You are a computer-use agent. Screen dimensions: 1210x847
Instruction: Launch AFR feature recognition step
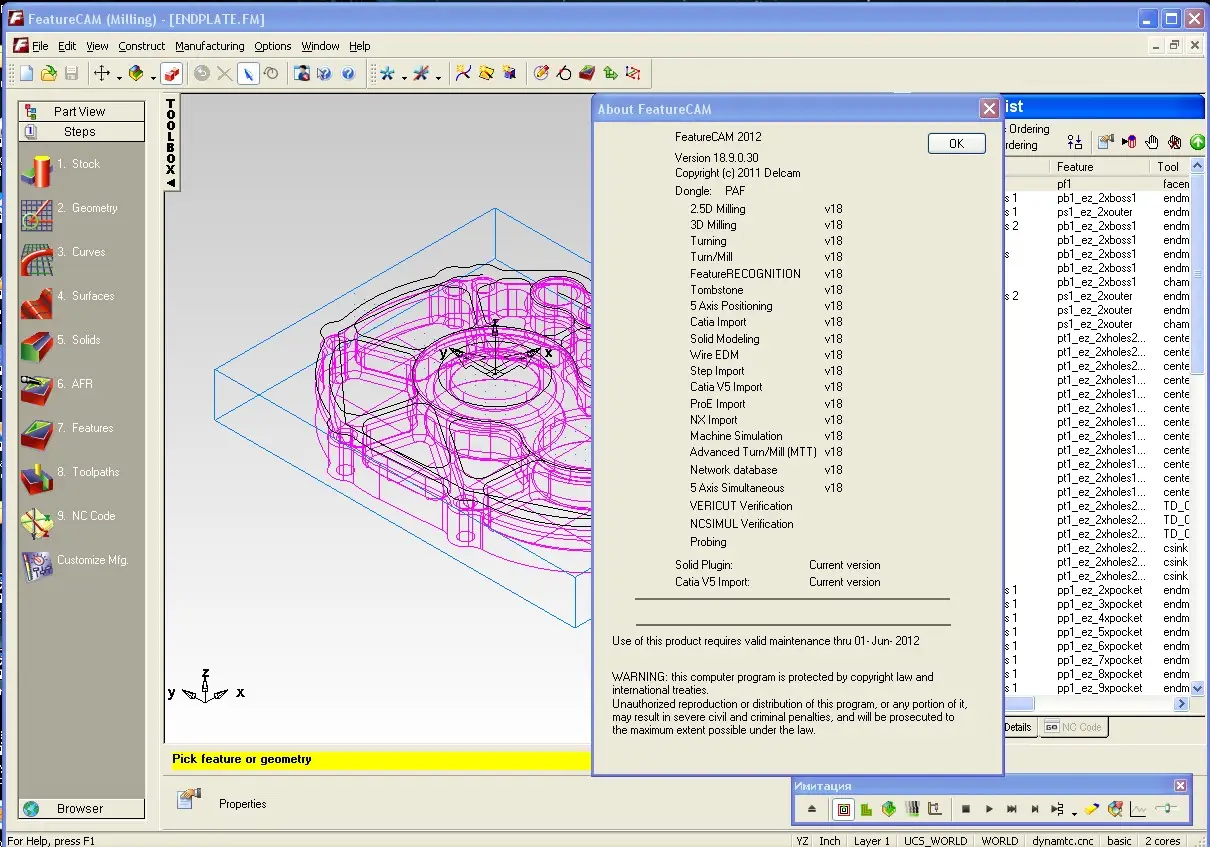pyautogui.click(x=36, y=390)
